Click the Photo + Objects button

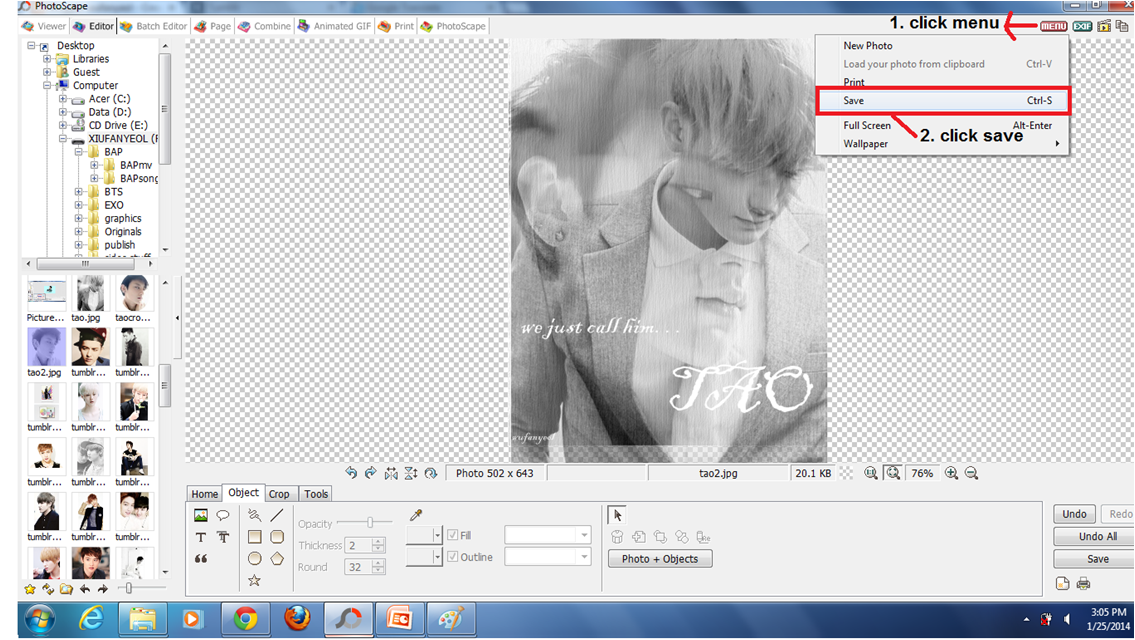pos(659,559)
